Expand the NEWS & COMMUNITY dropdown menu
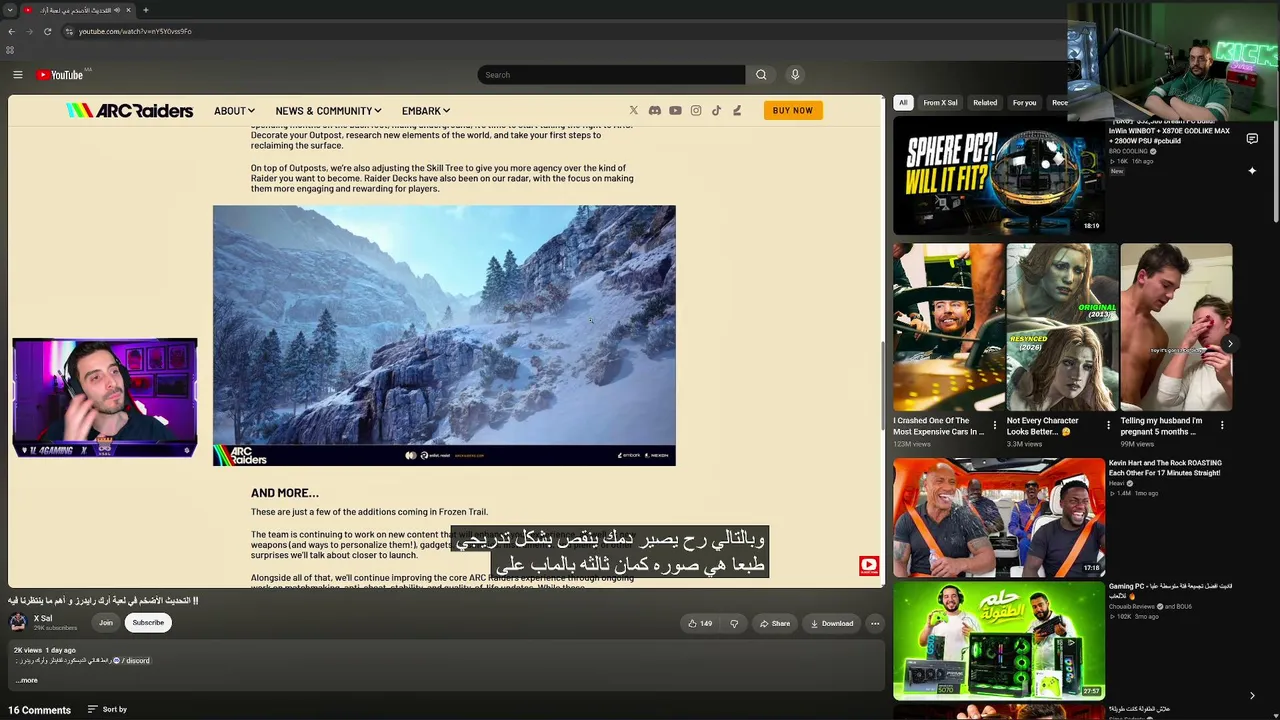 pyautogui.click(x=328, y=111)
